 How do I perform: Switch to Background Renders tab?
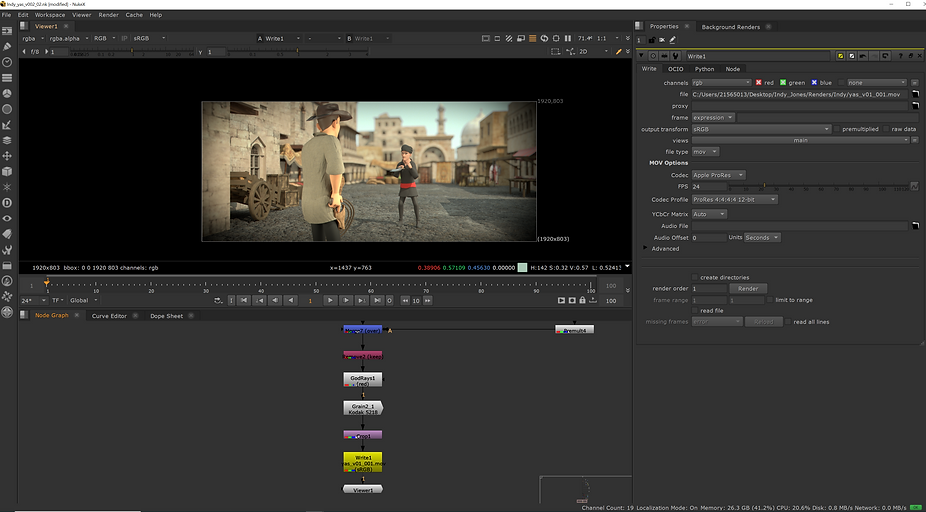(x=731, y=27)
